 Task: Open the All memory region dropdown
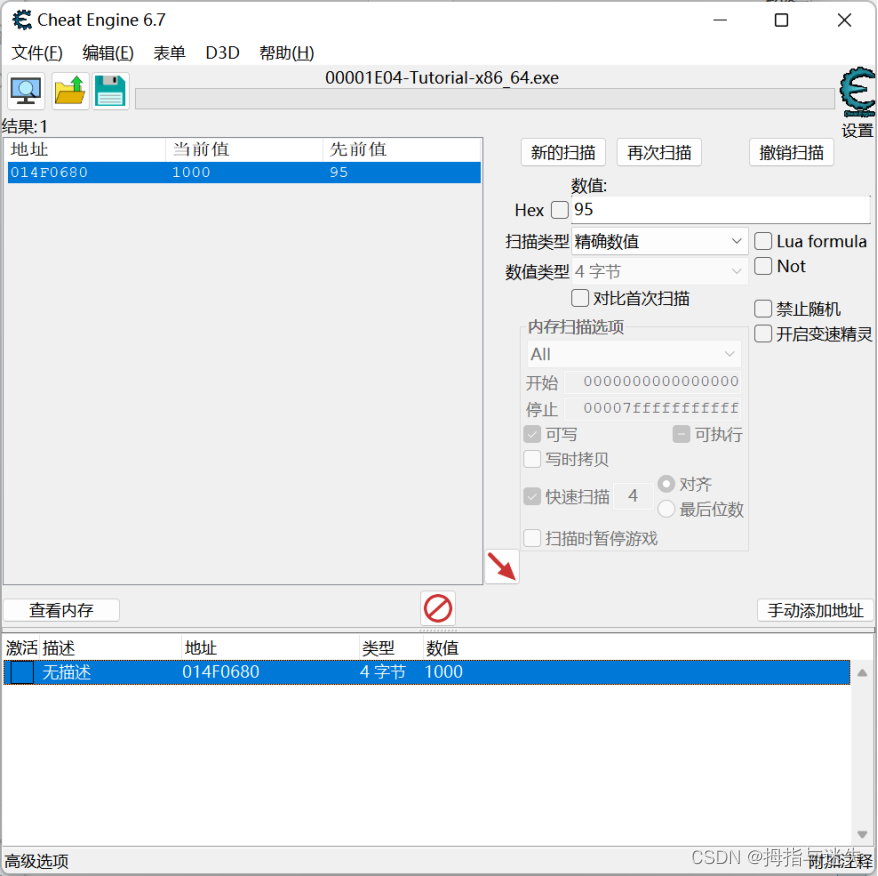tap(633, 353)
